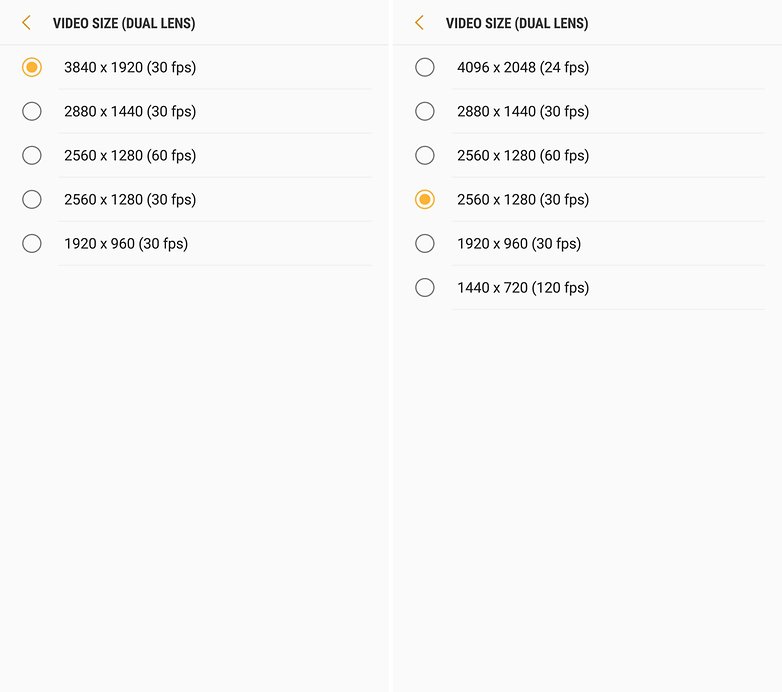The width and height of the screenshot is (782, 692).
Task: Tap left panel 1920 x 960 (30 fps) label
Action: point(126,244)
